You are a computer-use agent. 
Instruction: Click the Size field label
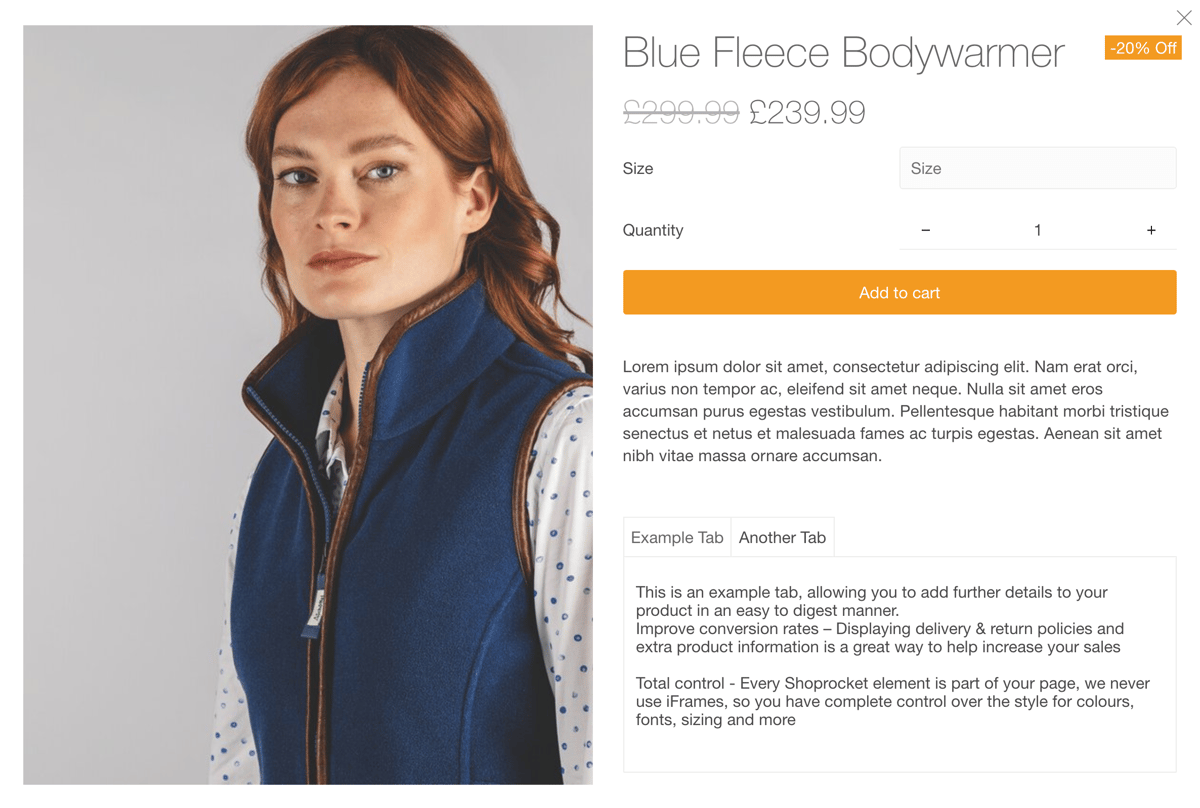click(x=638, y=168)
